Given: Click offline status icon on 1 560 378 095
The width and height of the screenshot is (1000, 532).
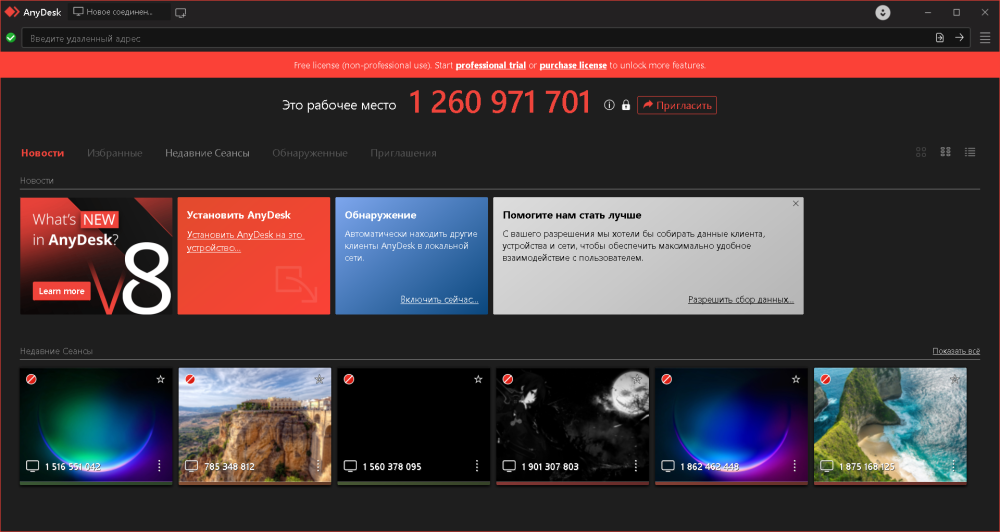Looking at the screenshot, I should coord(349,379).
